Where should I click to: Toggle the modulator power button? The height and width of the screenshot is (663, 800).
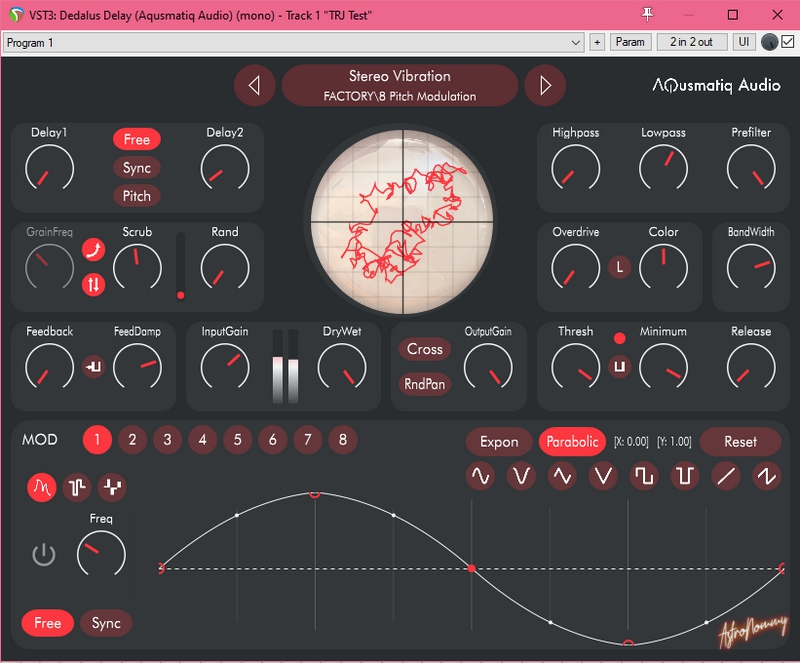tap(43, 554)
